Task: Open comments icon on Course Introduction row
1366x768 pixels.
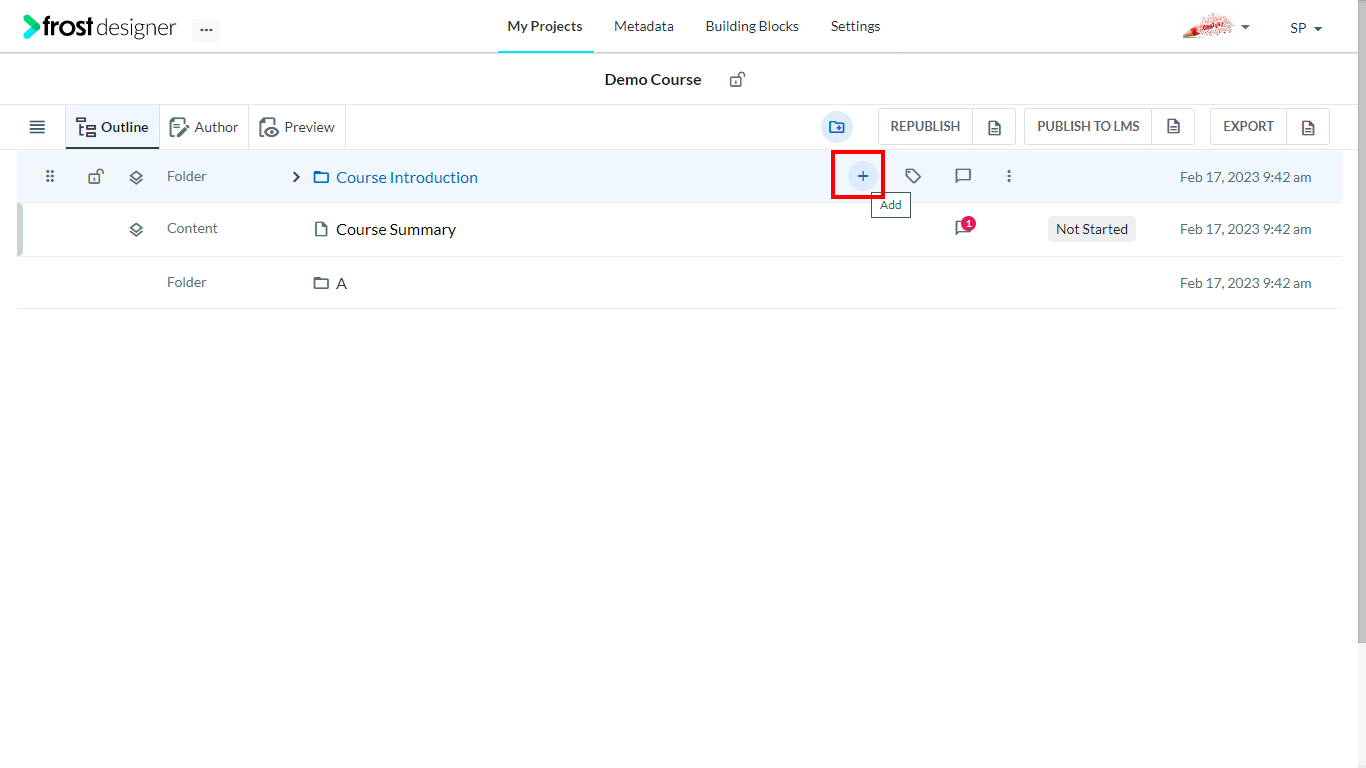Action: click(963, 176)
